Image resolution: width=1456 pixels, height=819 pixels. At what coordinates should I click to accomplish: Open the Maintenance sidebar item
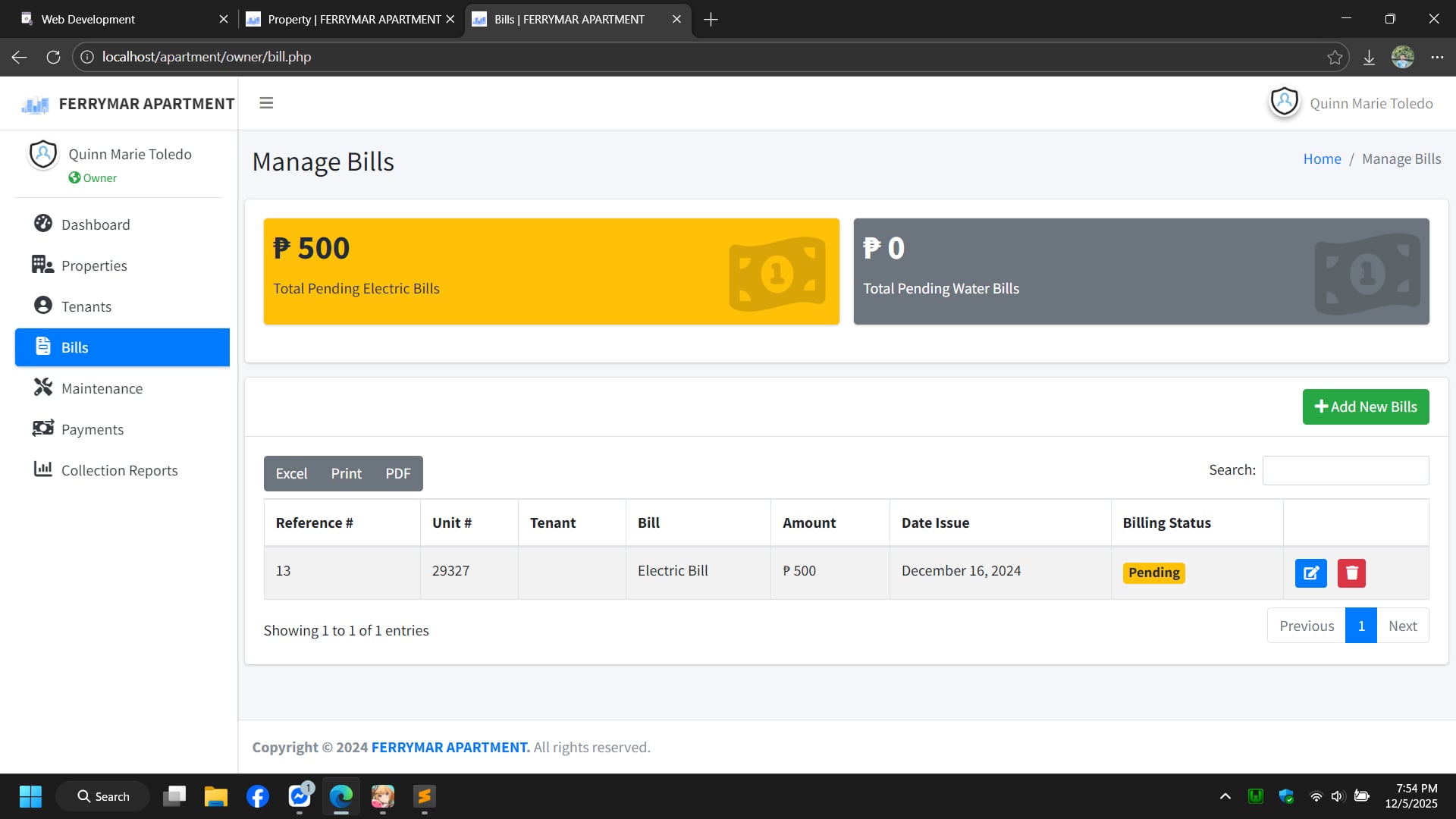[x=102, y=388]
